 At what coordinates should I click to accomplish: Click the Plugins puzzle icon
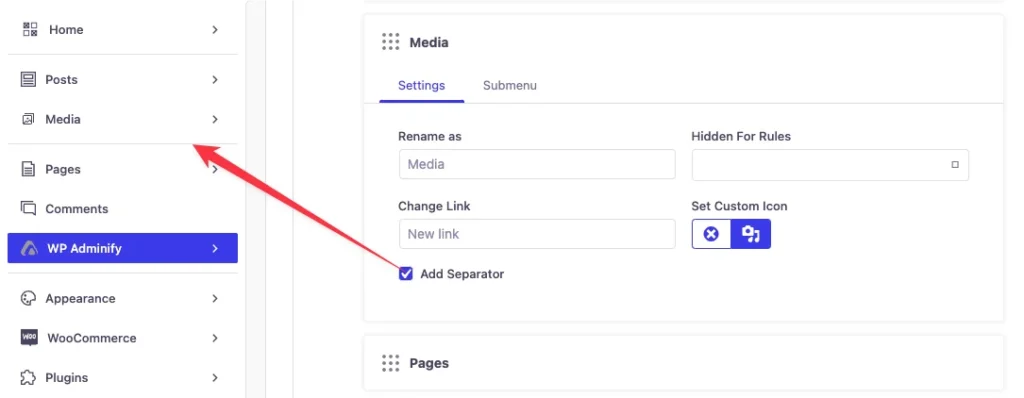[28, 378]
